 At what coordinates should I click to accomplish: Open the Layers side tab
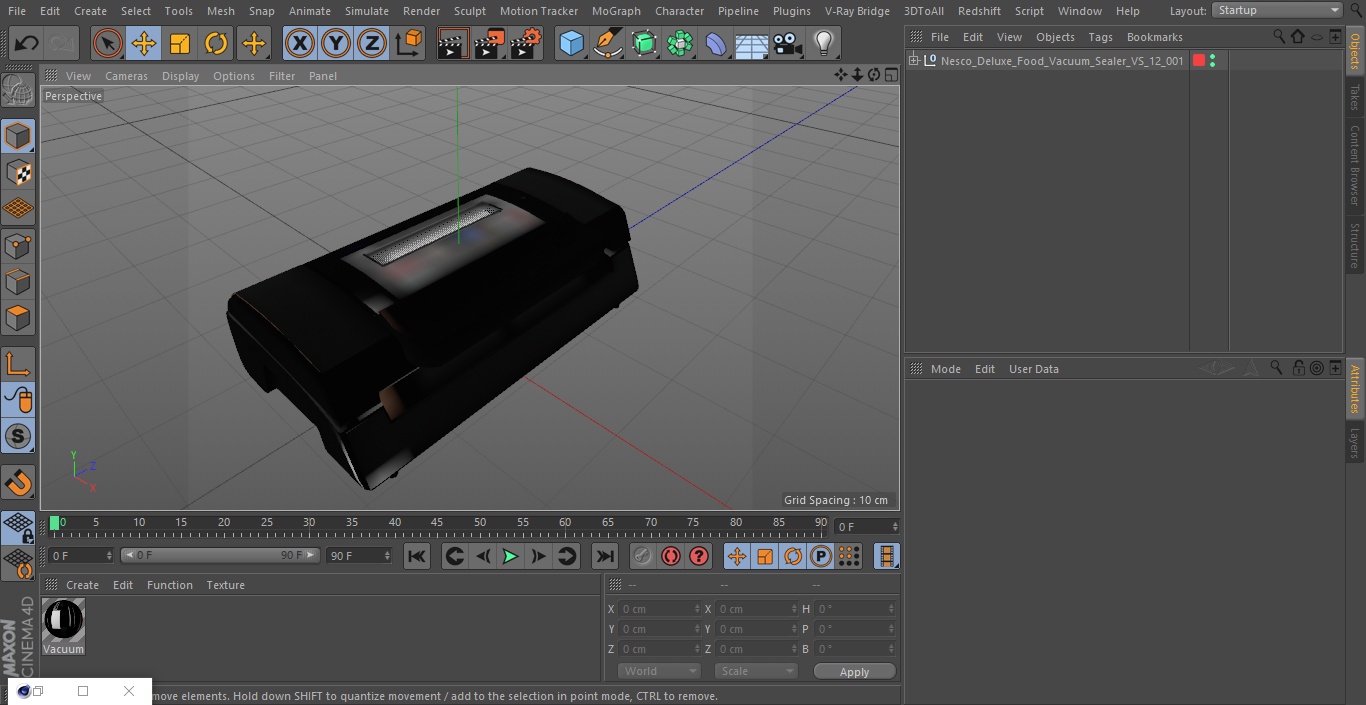[1355, 442]
